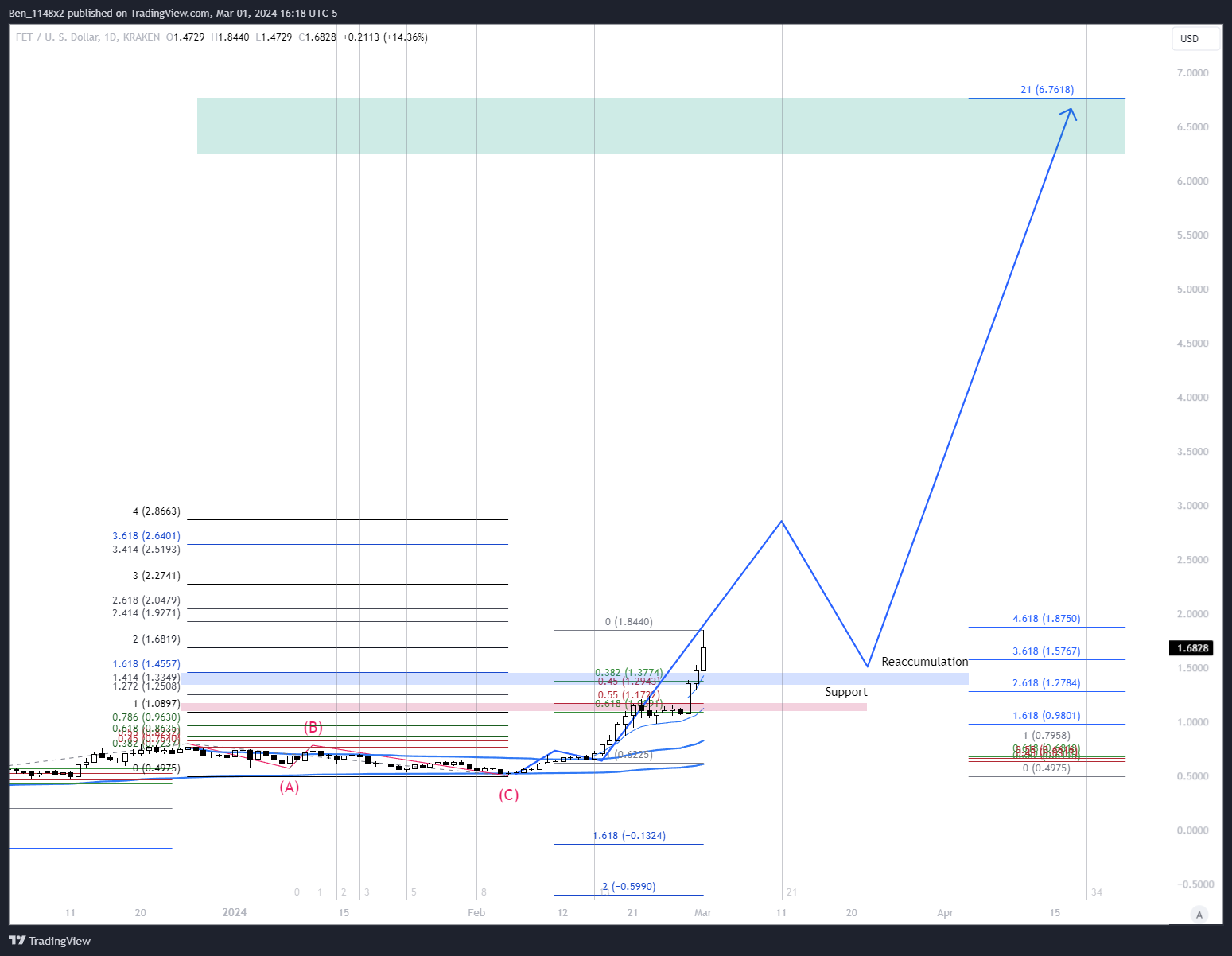Click the 0.786 (0.9630) Fibonacci level label
The width and height of the screenshot is (1232, 956).
pyautogui.click(x=146, y=717)
